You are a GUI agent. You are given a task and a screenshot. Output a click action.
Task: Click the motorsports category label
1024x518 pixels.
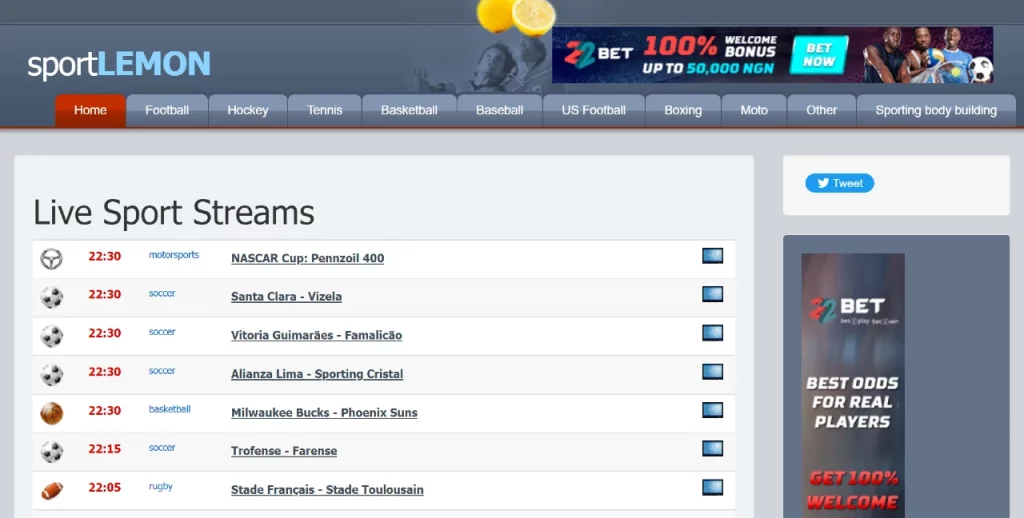click(174, 255)
